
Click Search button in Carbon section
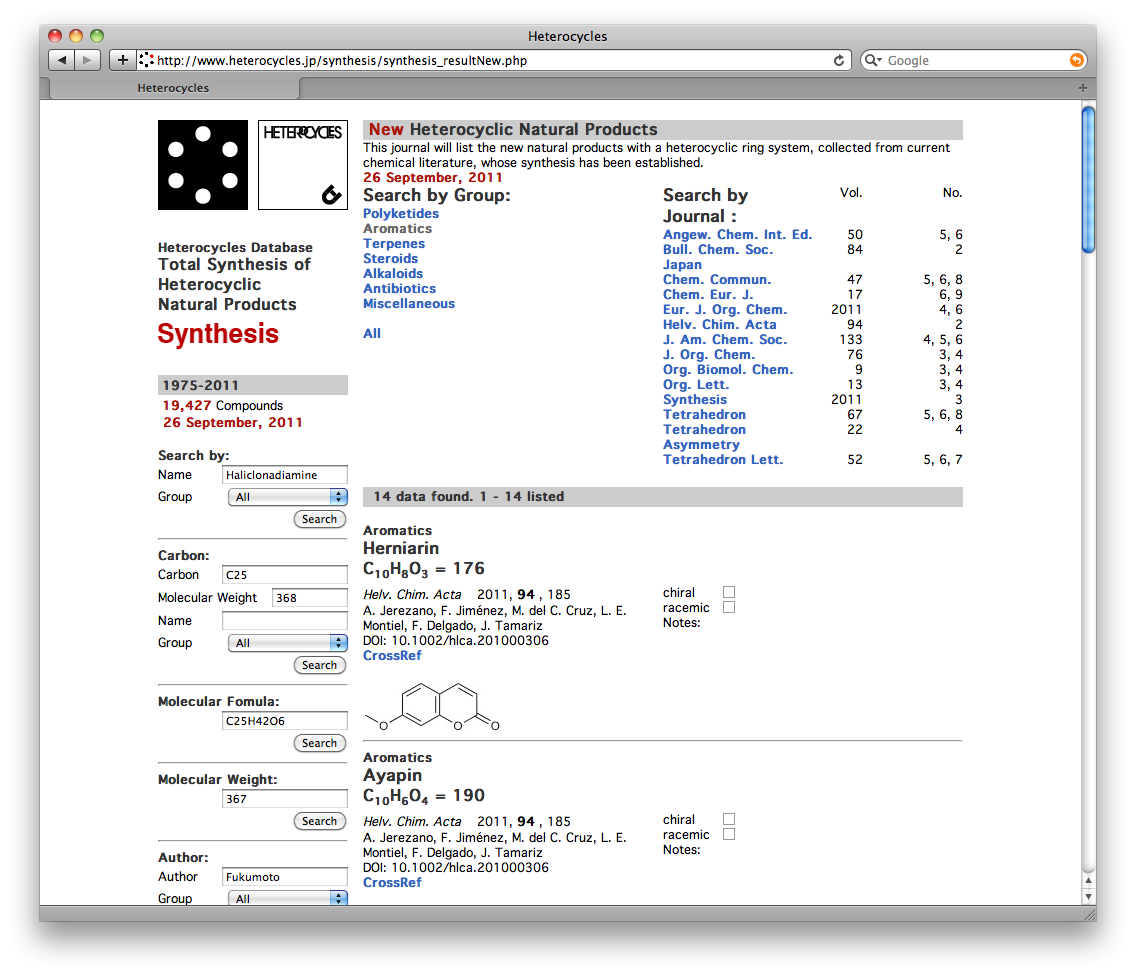point(320,664)
